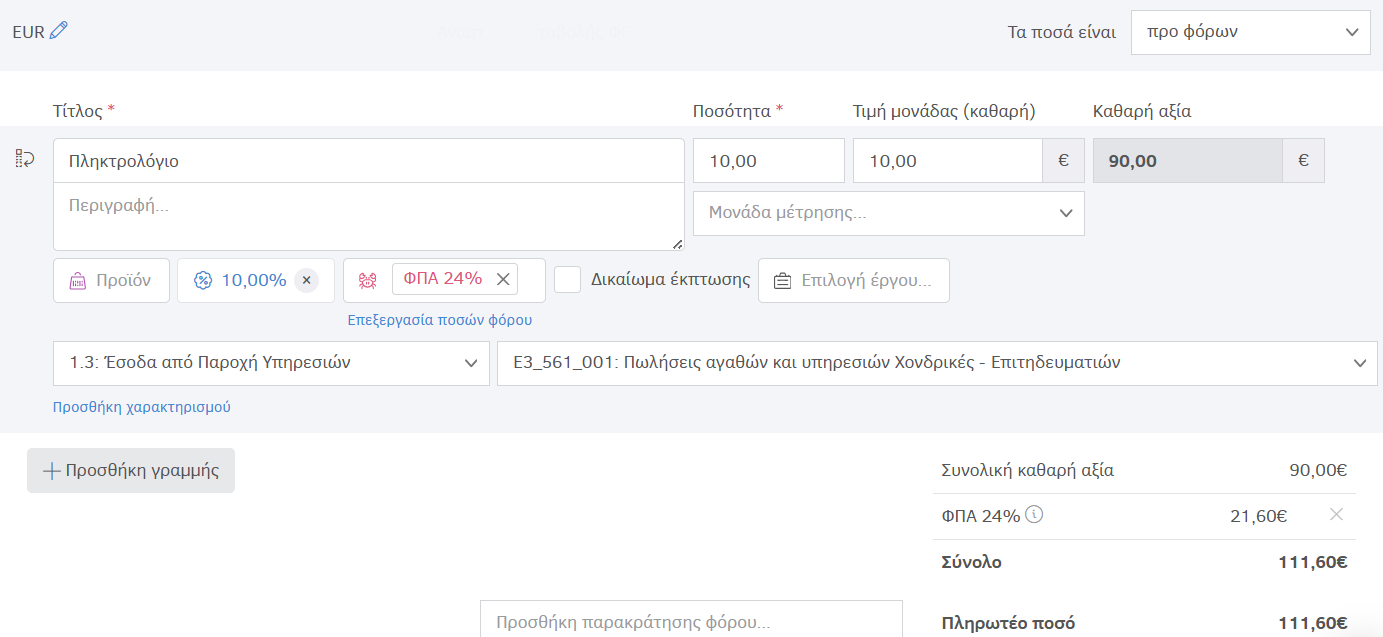Click the Επιλογή έργου project selector

[x=854, y=280]
